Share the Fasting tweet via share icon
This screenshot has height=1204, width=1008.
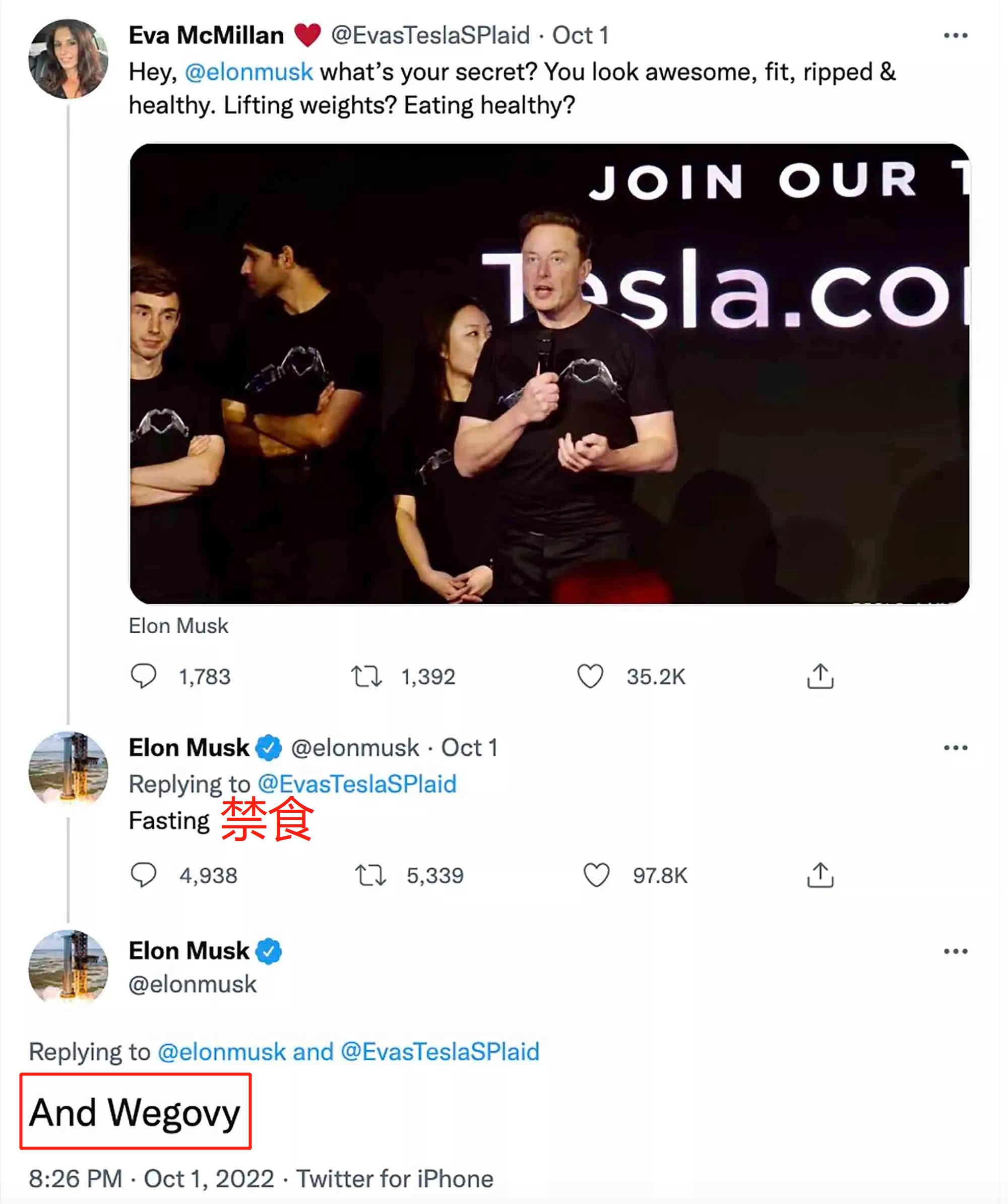[x=820, y=875]
